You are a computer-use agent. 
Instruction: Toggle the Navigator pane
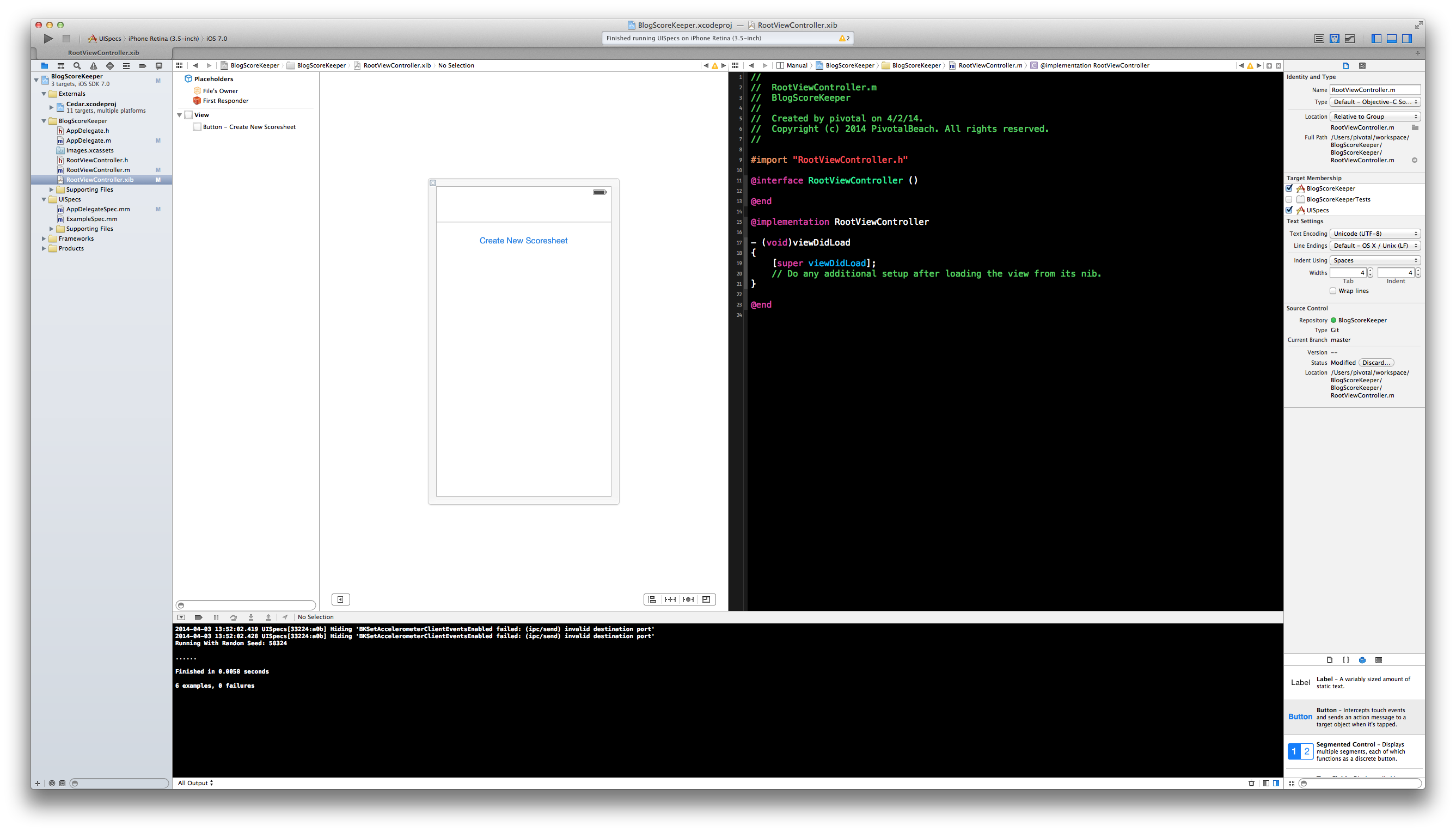coord(1377,38)
